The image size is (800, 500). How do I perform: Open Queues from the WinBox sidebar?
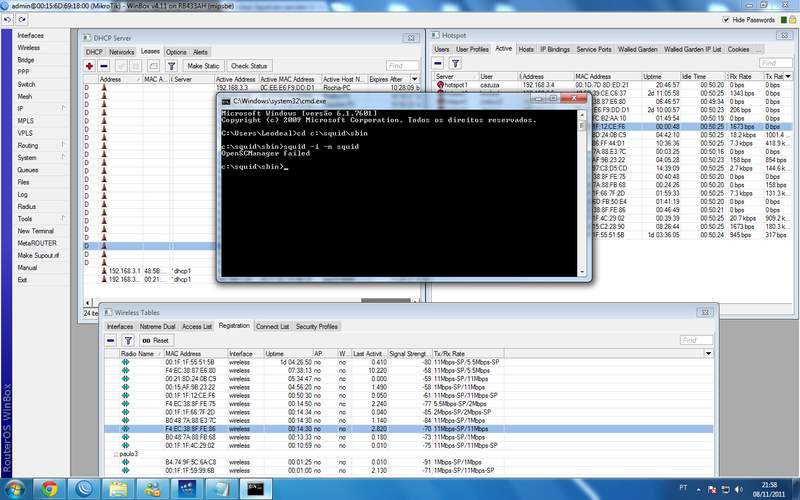click(28, 169)
